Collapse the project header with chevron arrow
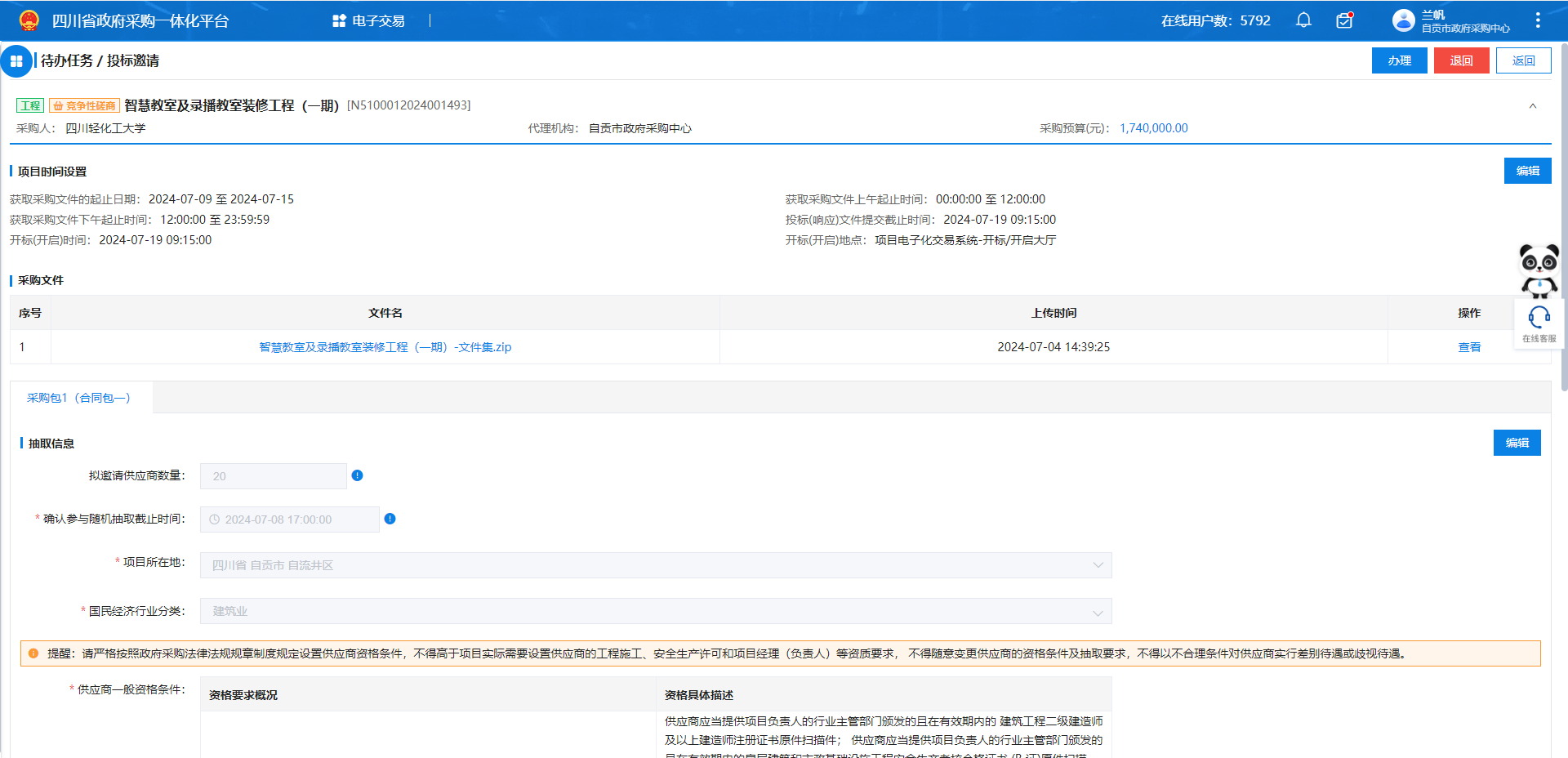This screenshot has width=1568, height=758. [x=1533, y=106]
